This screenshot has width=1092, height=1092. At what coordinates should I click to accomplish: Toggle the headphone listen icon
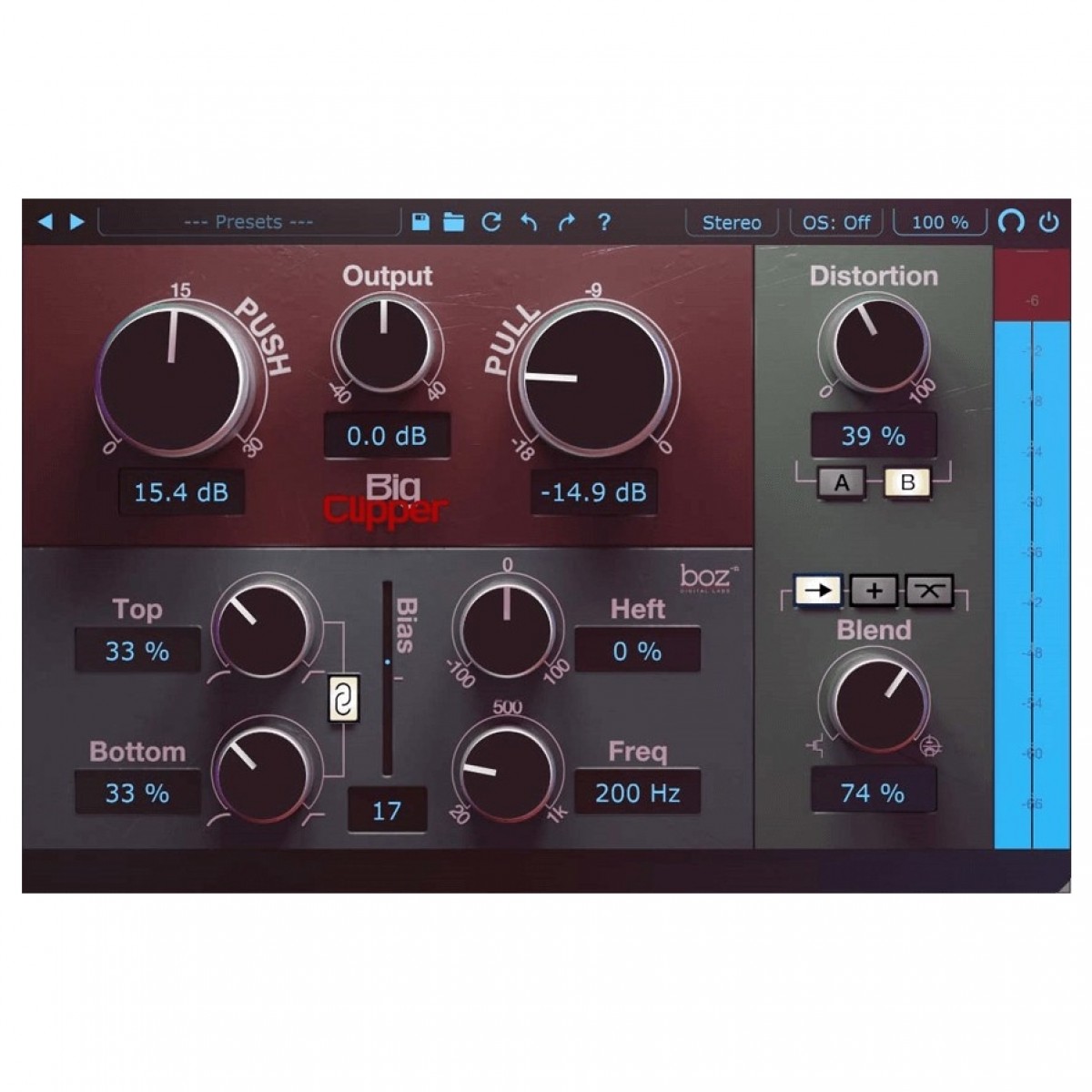click(x=1011, y=222)
